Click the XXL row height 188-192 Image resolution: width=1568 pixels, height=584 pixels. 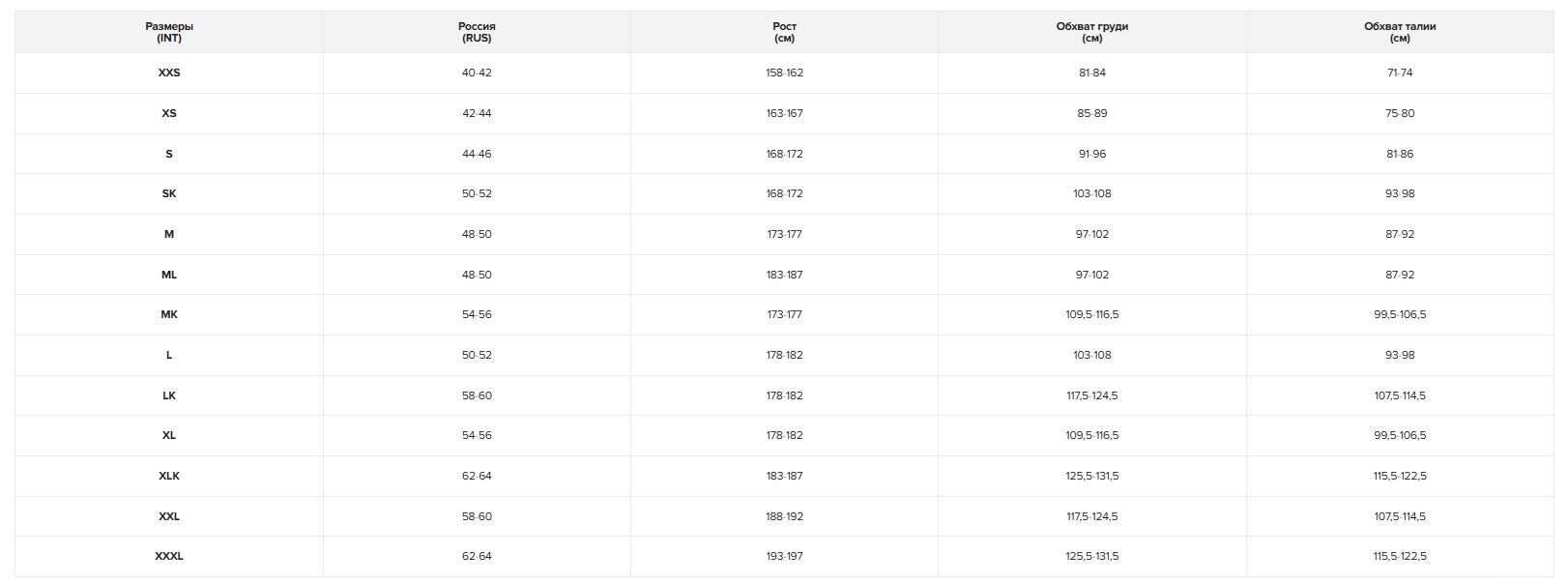784,516
